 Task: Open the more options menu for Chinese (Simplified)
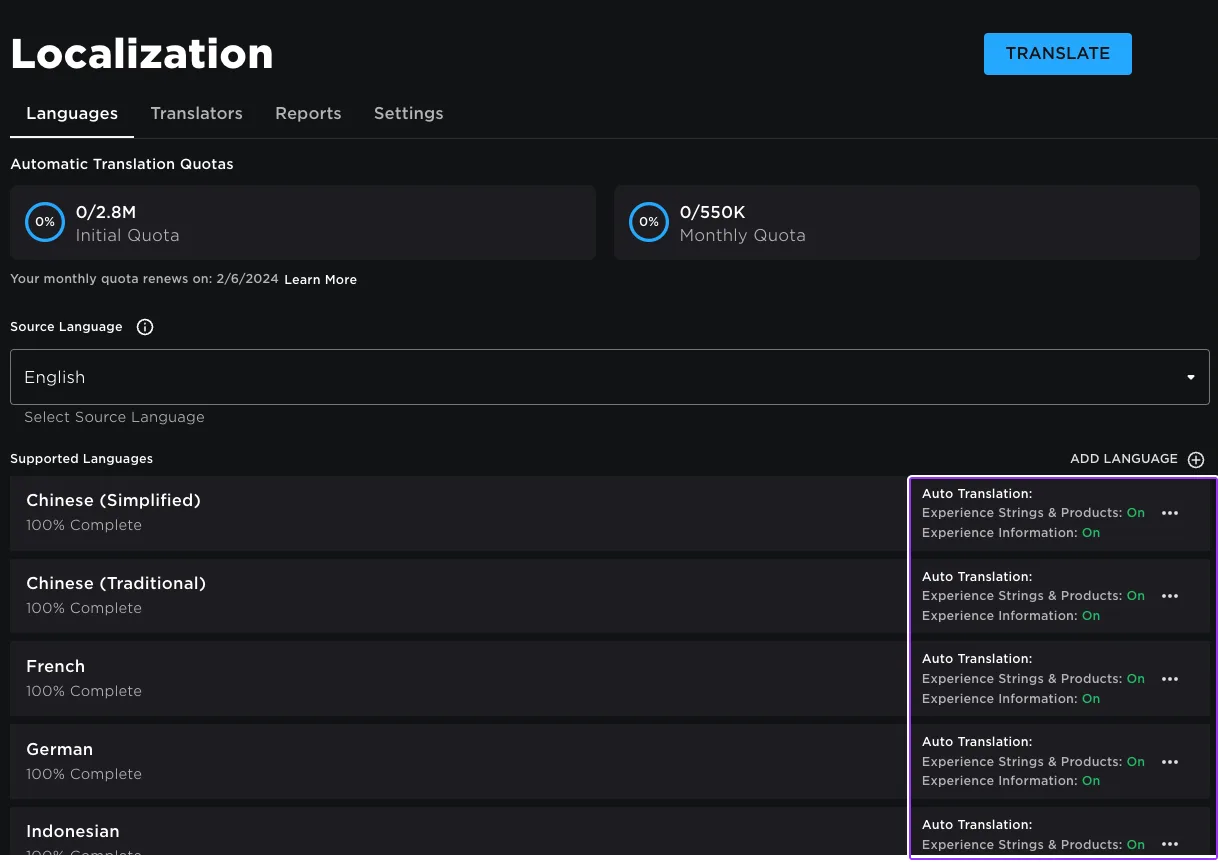pyautogui.click(x=1170, y=513)
